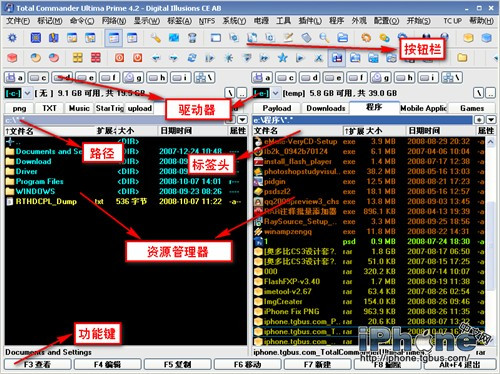Click the orange circular refresh arrow icon
The height and width of the screenshot is (374, 500).
point(366,38)
